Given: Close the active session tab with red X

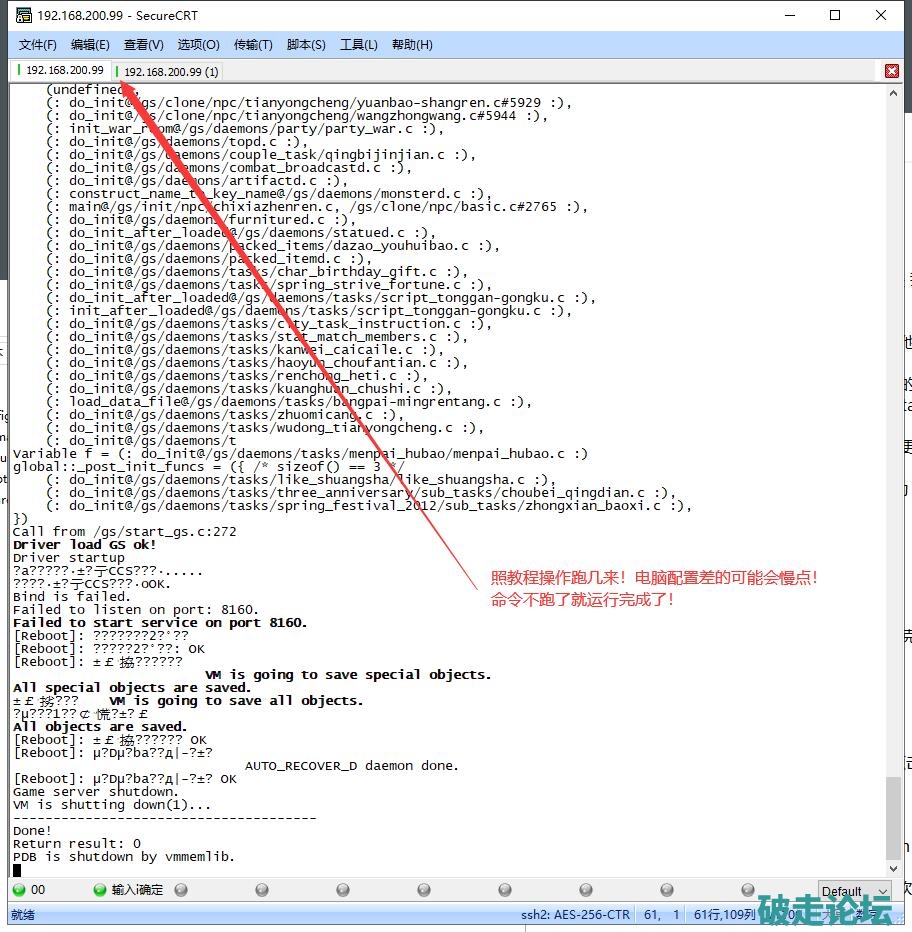Looking at the screenshot, I should [x=892, y=71].
